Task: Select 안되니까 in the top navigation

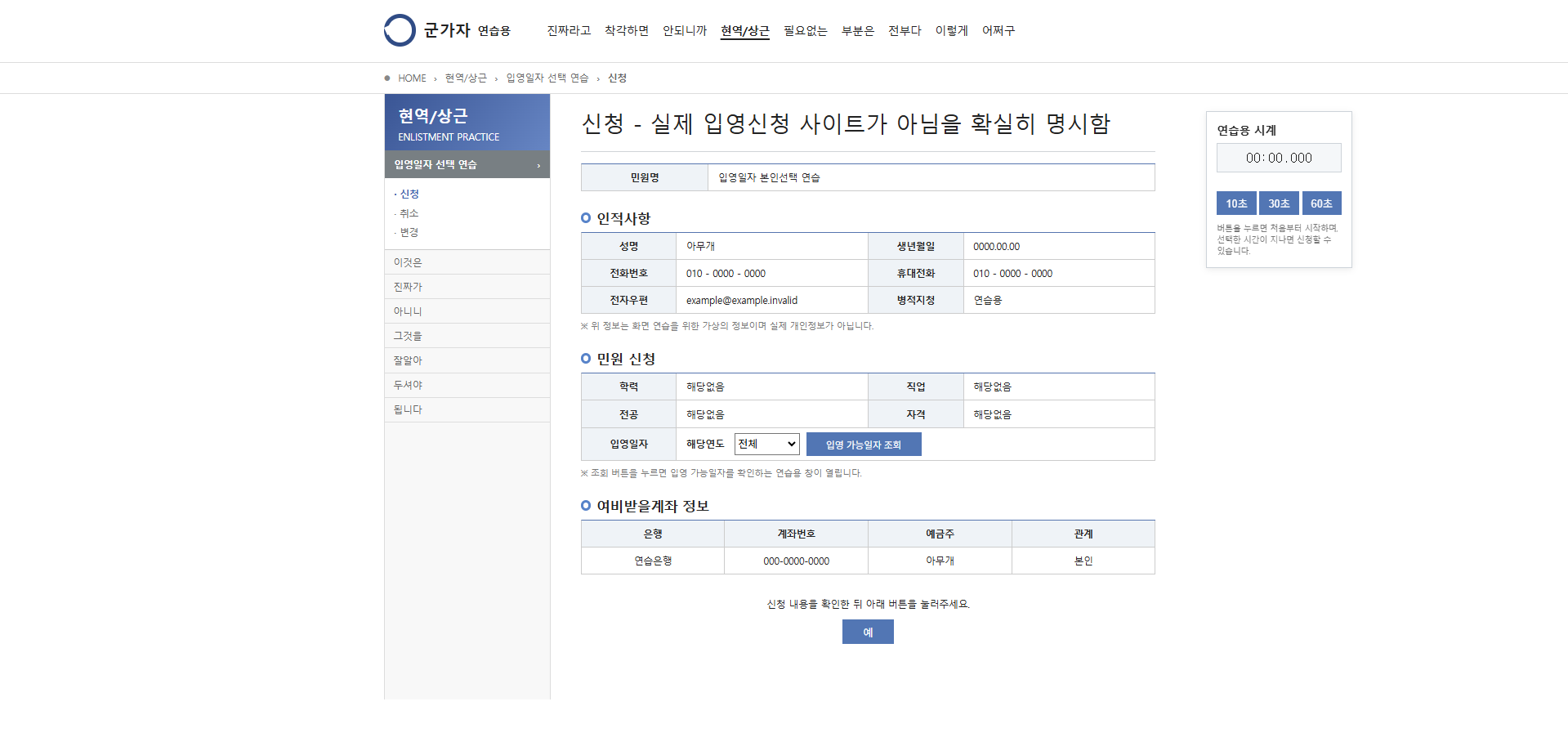Action: [685, 30]
